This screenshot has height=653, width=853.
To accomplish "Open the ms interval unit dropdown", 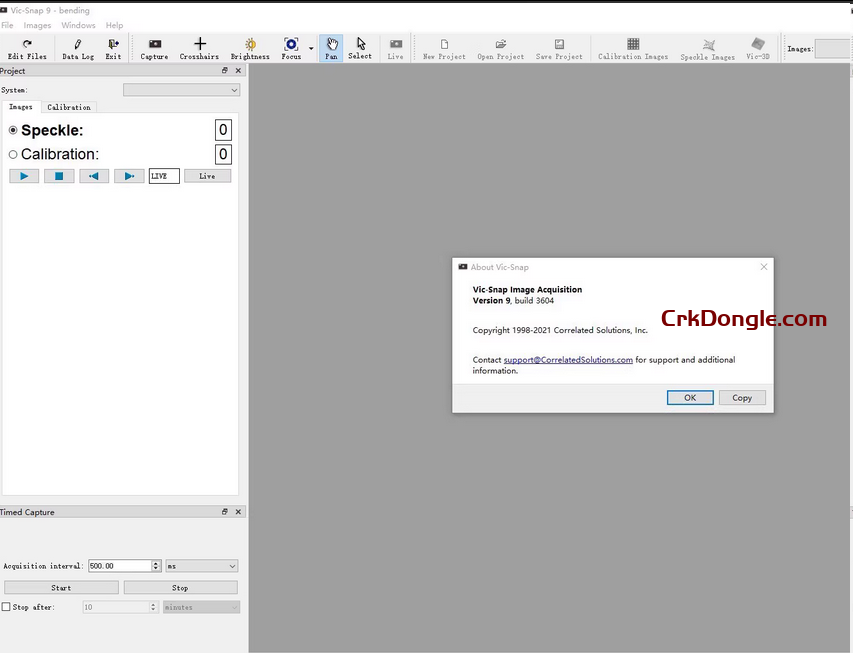I will click(201, 566).
